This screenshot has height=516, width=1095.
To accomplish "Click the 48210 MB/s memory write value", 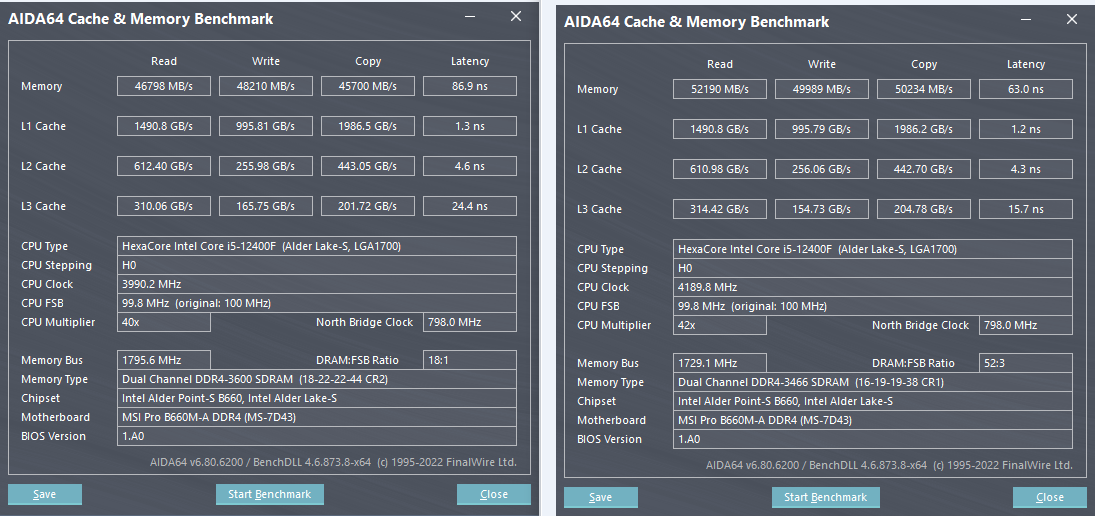I will 266,86.
